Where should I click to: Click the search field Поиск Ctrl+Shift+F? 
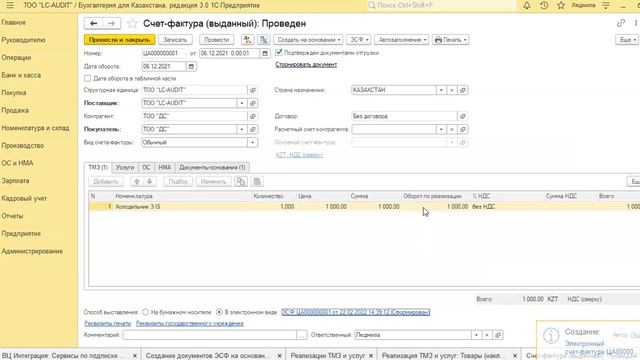coord(441,5)
